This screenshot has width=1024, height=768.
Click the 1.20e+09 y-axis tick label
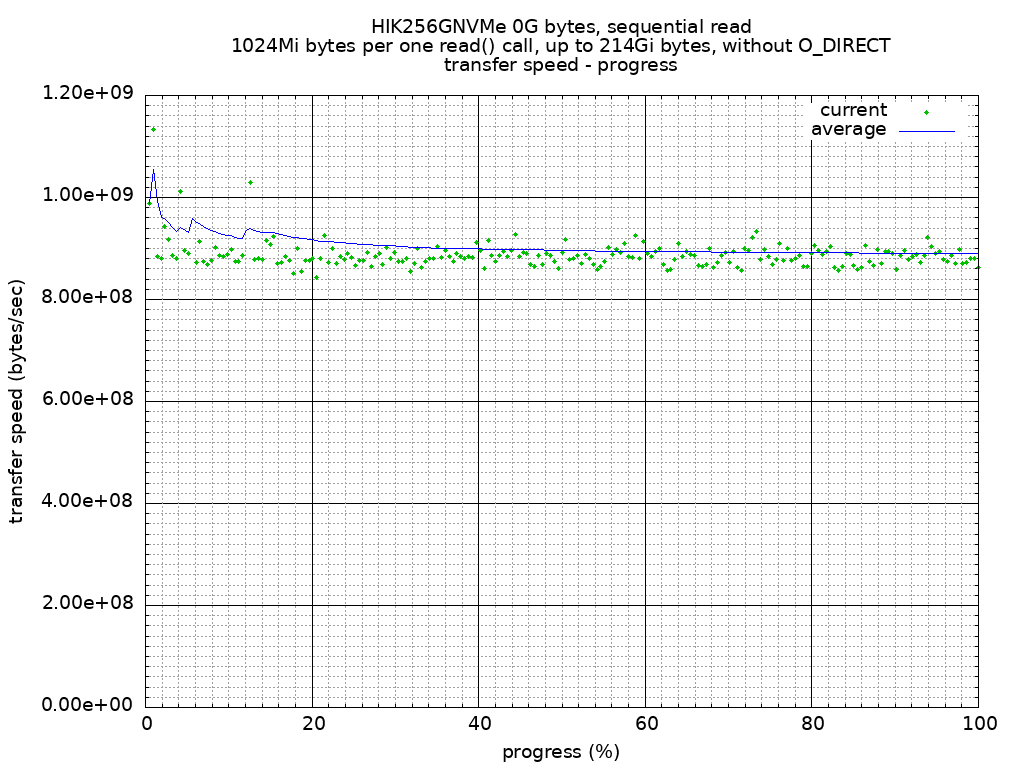[x=88, y=93]
